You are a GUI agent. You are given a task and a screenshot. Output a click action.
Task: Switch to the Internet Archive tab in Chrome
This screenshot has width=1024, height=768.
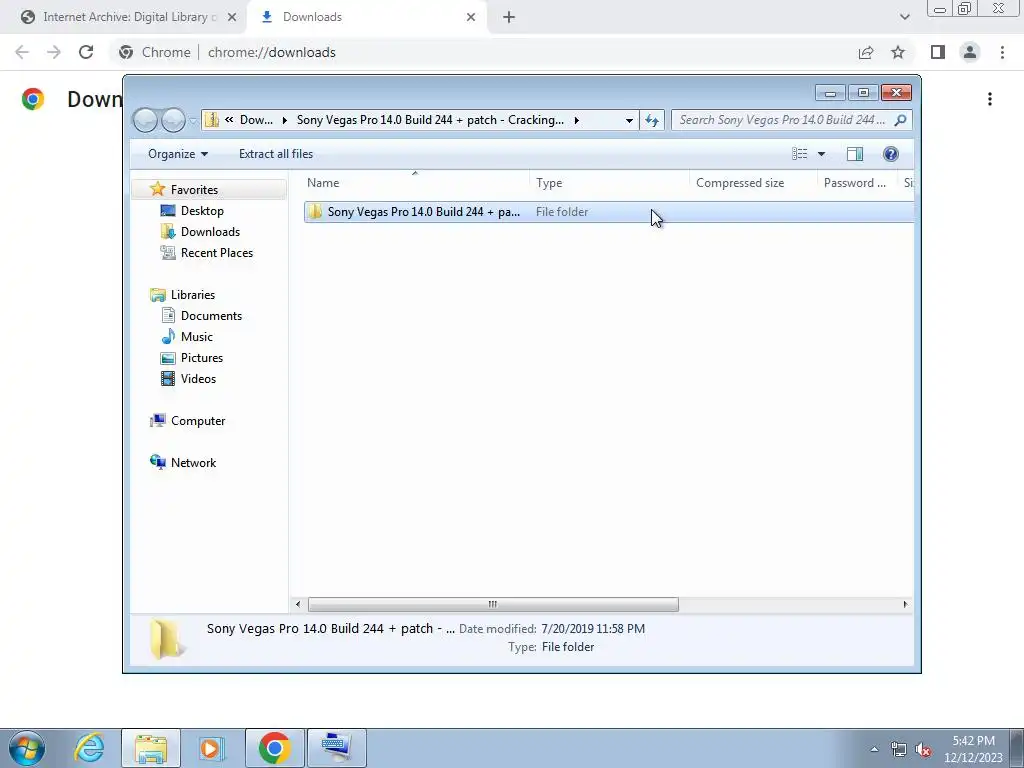[x=124, y=17]
